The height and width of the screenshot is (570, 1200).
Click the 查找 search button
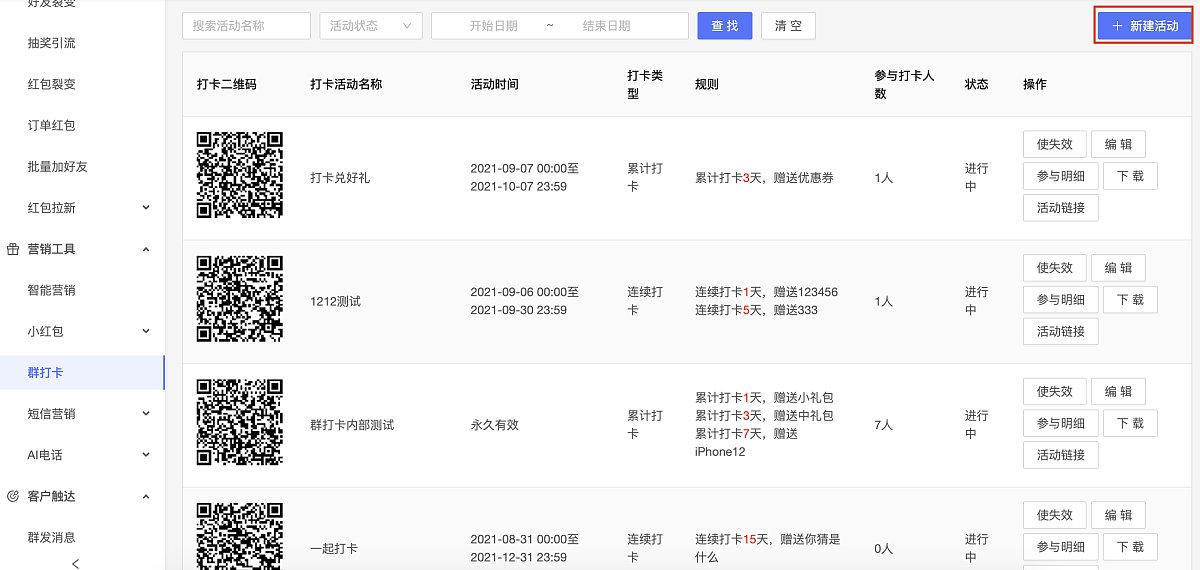click(725, 26)
